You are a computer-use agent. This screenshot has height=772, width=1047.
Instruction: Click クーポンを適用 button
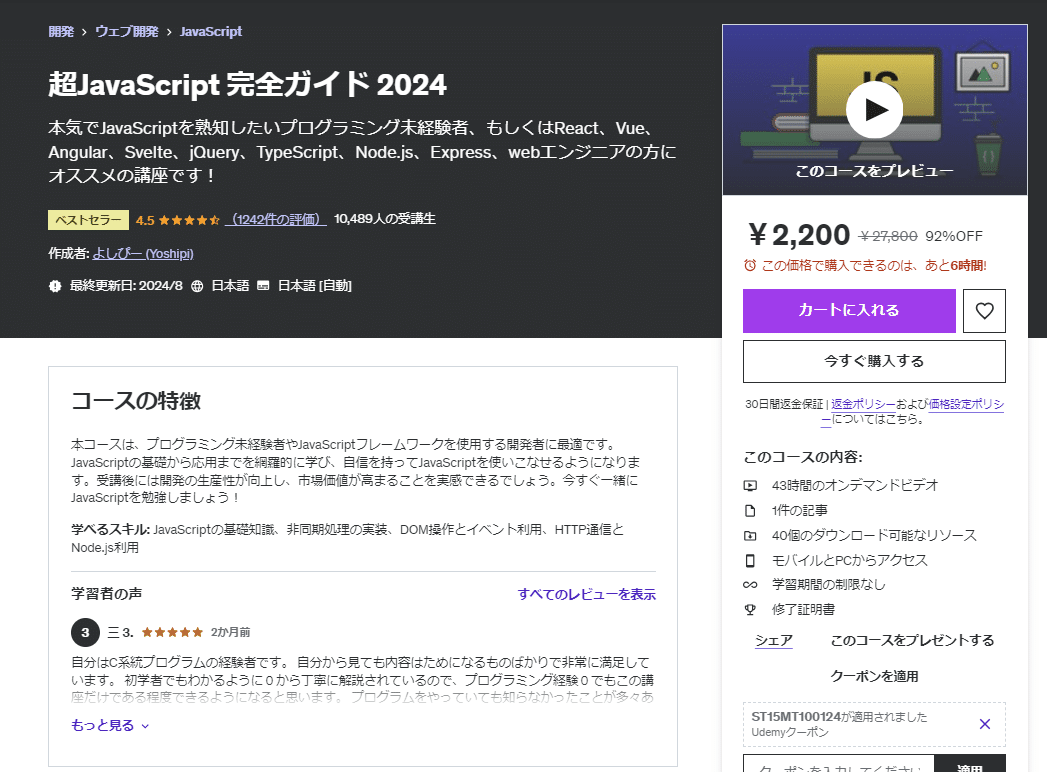[x=874, y=677]
